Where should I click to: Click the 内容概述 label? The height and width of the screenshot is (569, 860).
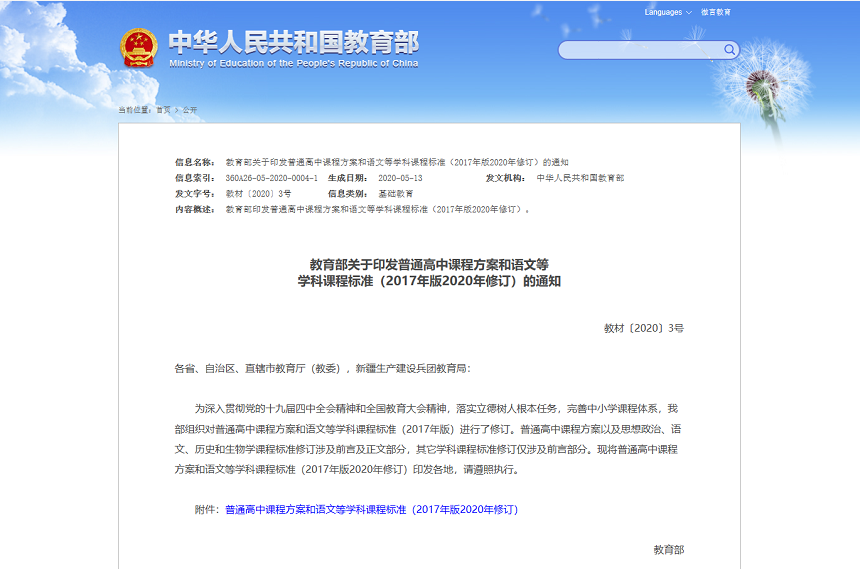[195, 209]
